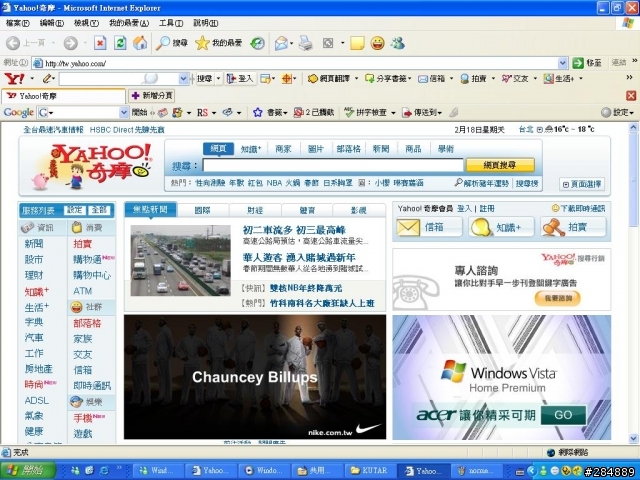The height and width of the screenshot is (480, 640).
Task: Click the smiley face toolbar icon
Action: (378, 43)
